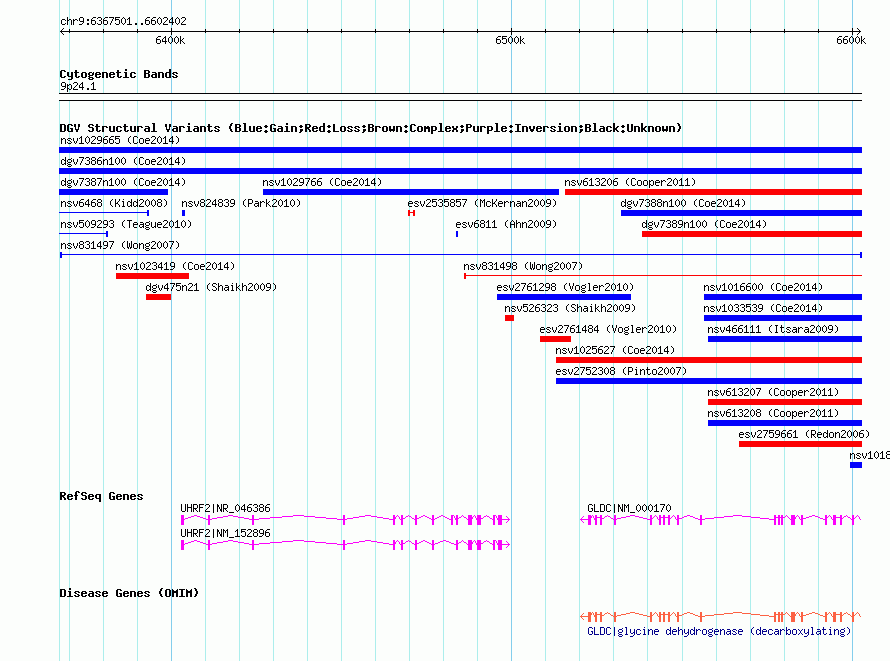This screenshot has width=890, height=661.
Task: Click the esv2759661 (Redon2006) red bar
Action: point(800,444)
